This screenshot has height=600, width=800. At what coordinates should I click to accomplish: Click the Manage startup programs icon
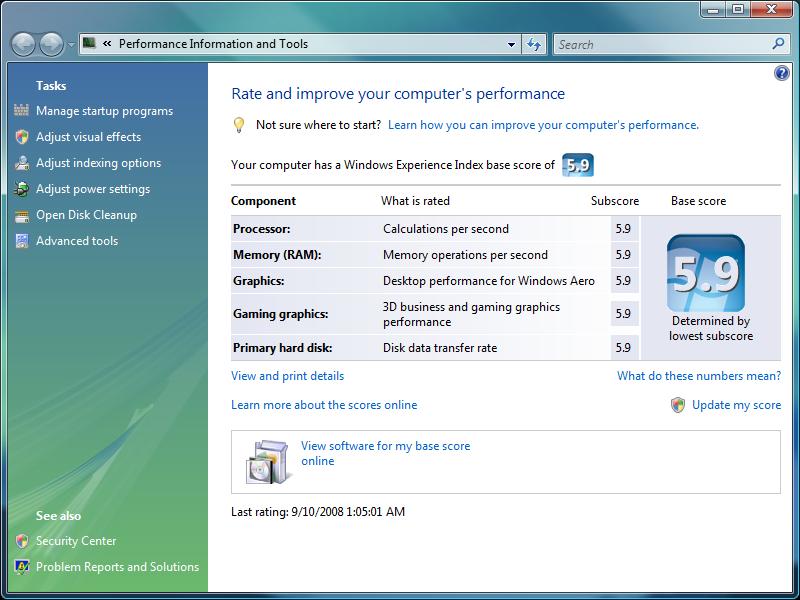click(21, 110)
